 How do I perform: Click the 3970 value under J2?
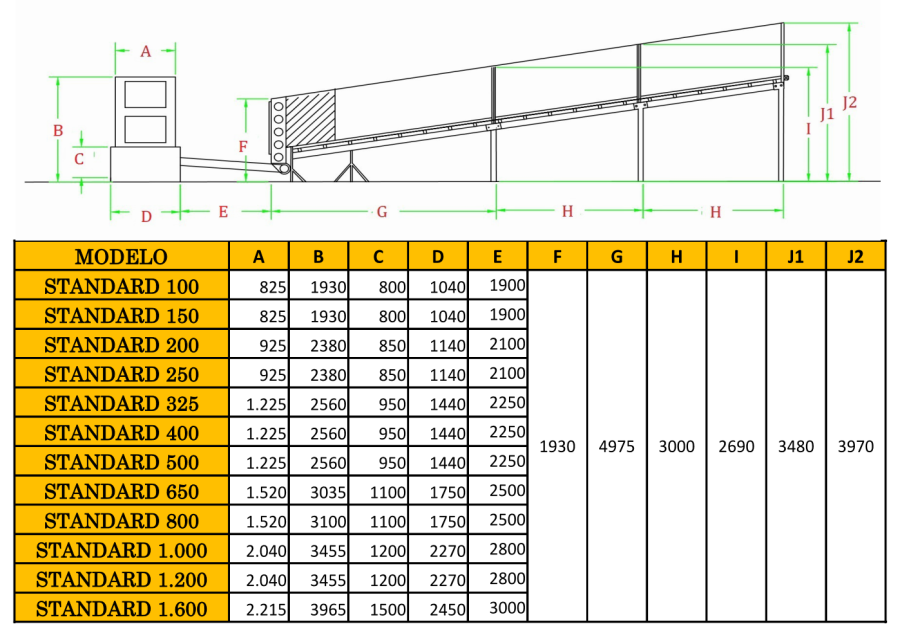855,447
